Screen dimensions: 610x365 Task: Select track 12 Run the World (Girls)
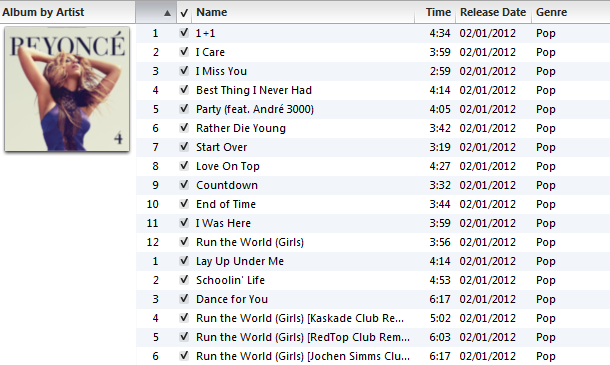coord(250,242)
